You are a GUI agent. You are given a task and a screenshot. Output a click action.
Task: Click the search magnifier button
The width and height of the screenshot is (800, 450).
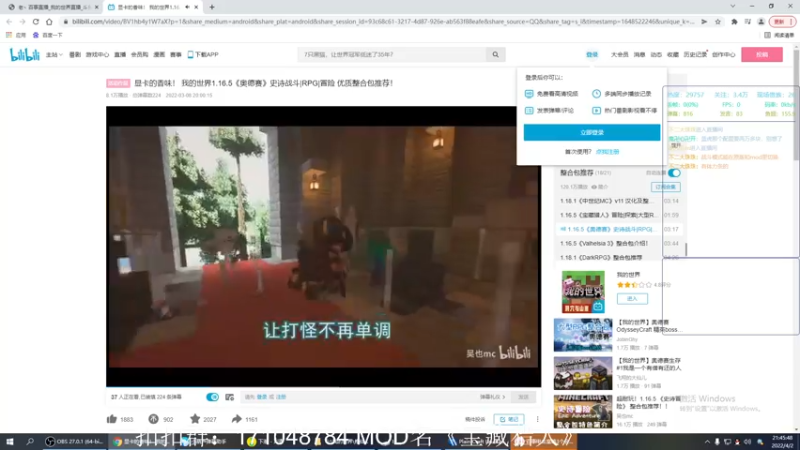(495, 55)
